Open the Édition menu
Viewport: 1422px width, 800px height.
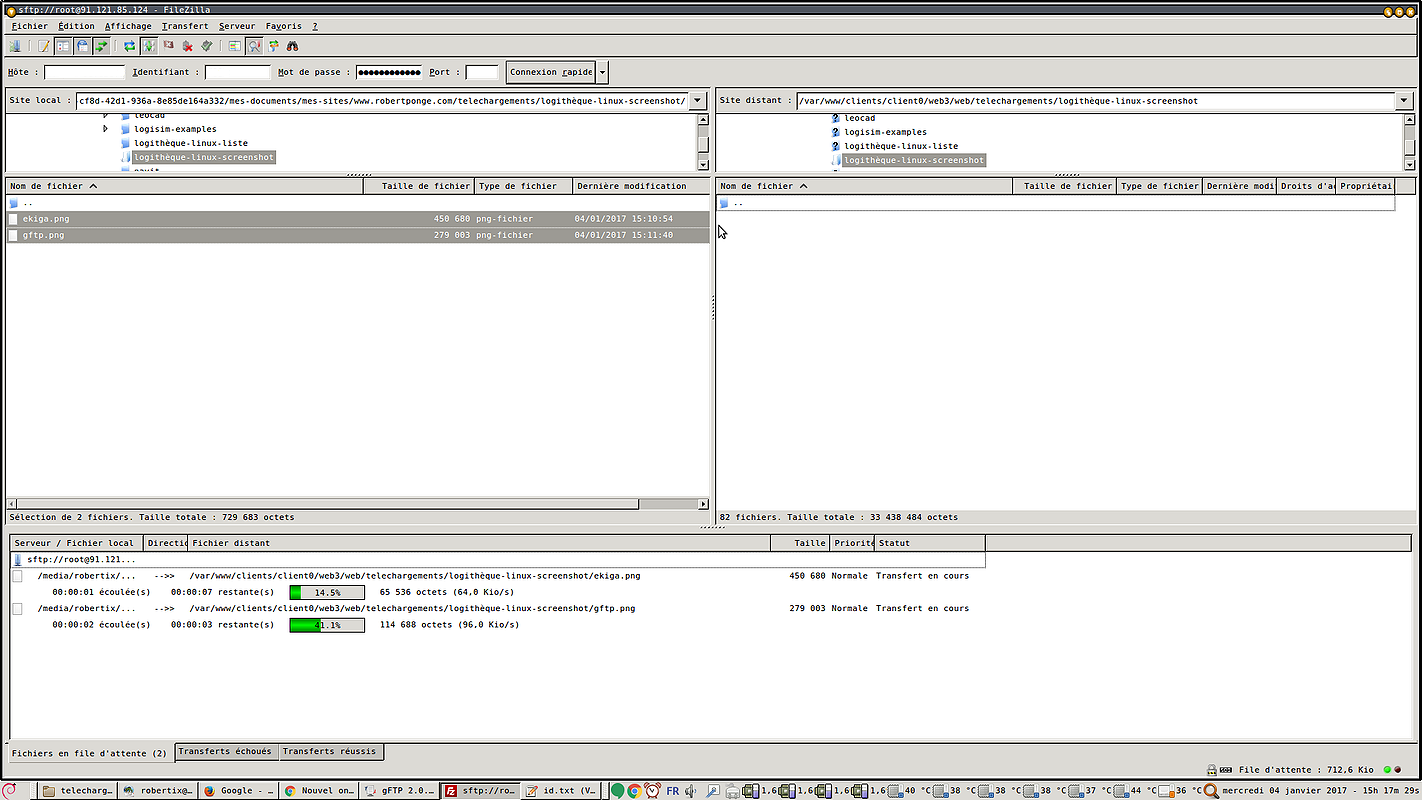tap(76, 26)
